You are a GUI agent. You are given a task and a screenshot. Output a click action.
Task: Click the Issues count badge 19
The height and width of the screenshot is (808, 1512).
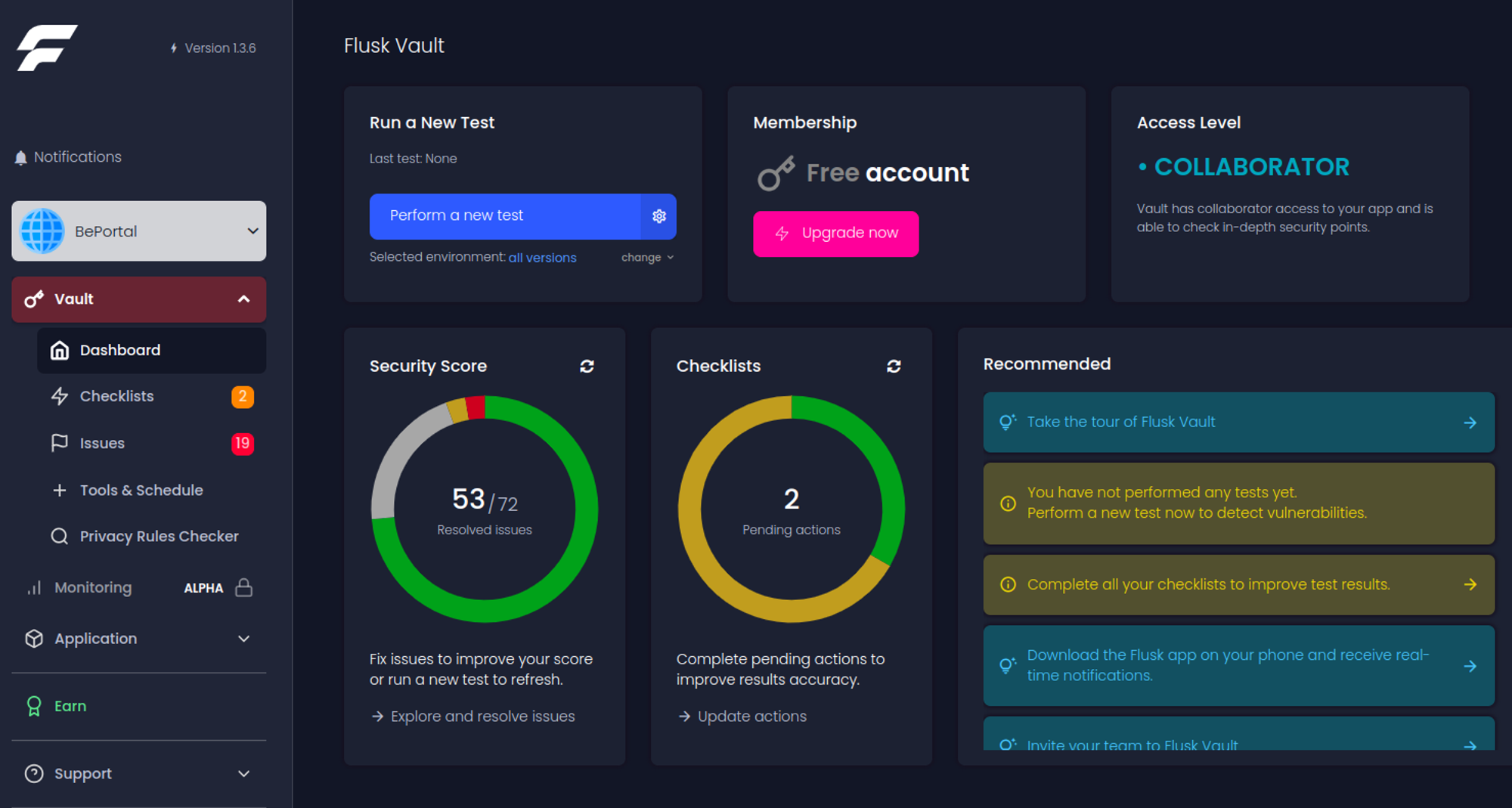[242, 443]
